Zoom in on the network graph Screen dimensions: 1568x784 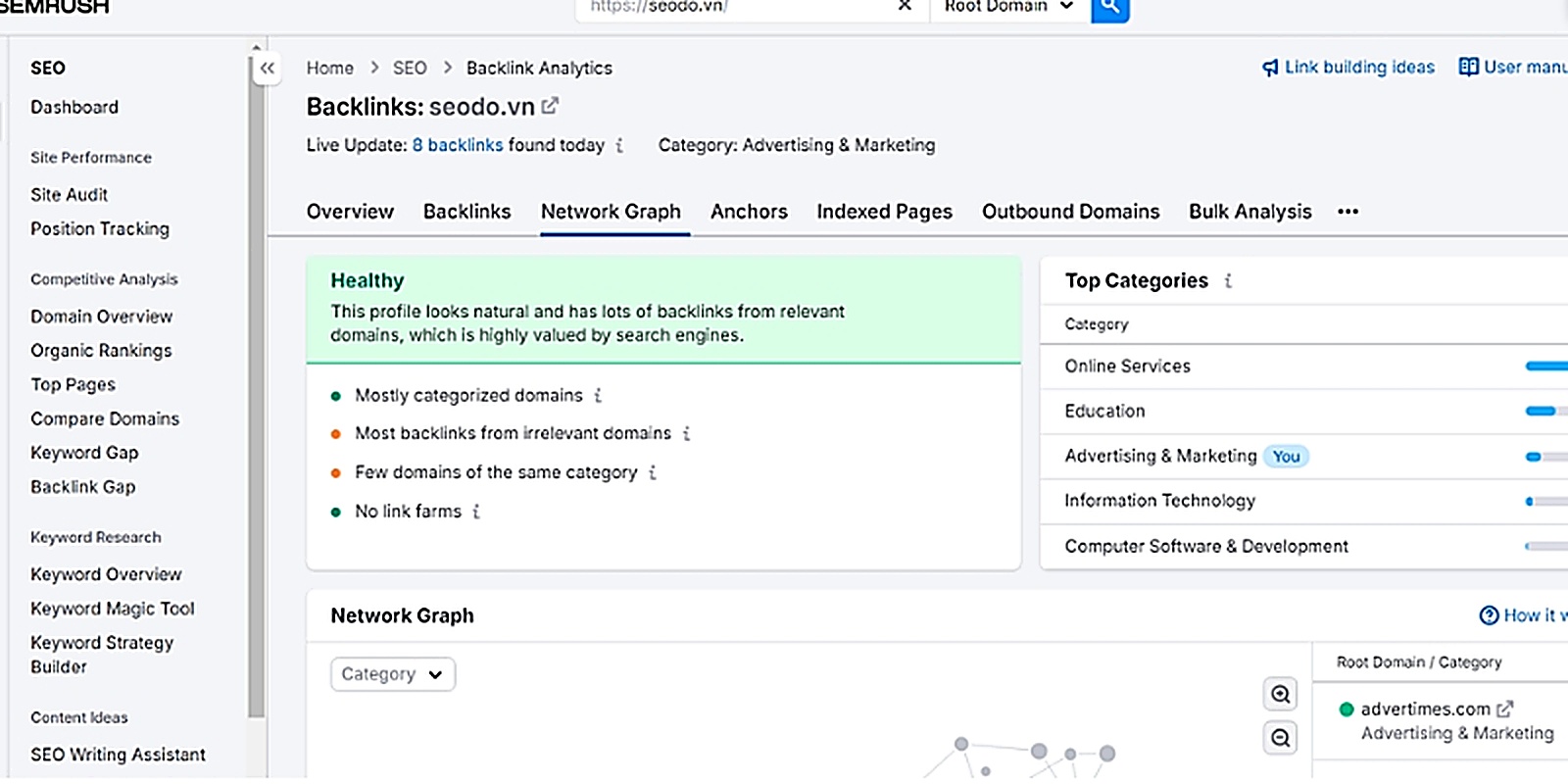pos(1281,695)
